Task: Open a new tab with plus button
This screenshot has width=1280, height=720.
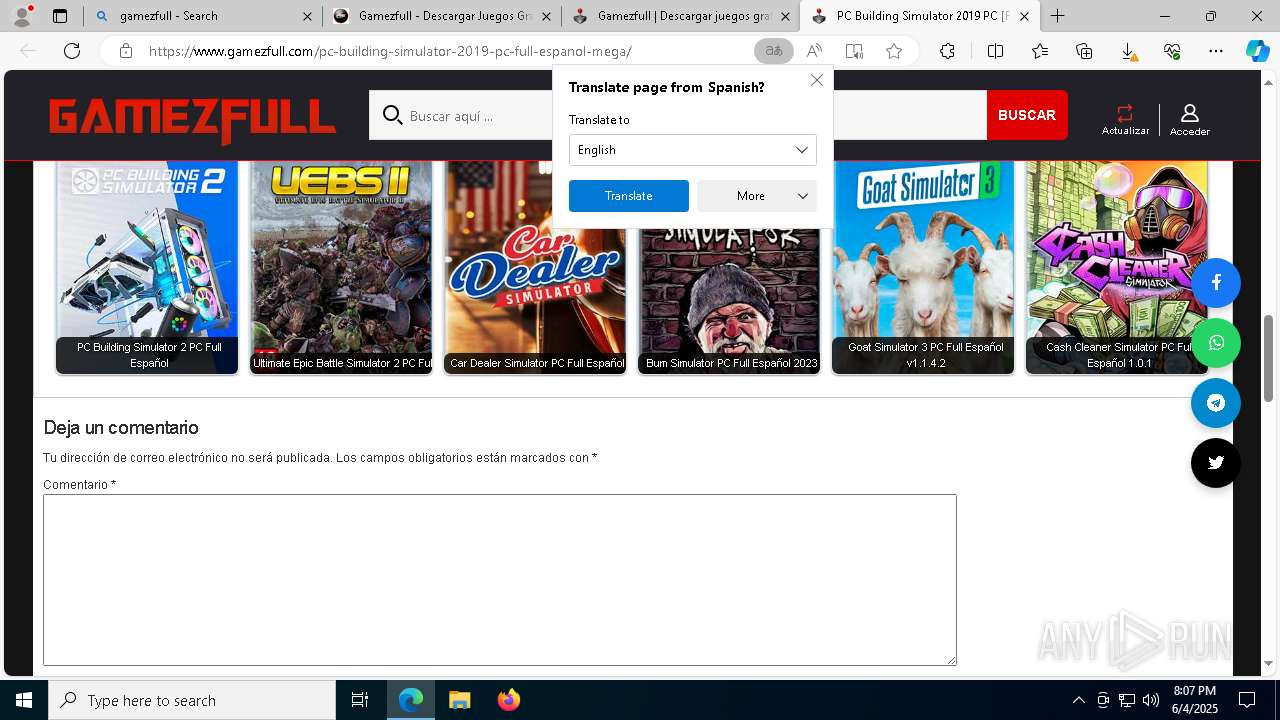Action: 1057,16
